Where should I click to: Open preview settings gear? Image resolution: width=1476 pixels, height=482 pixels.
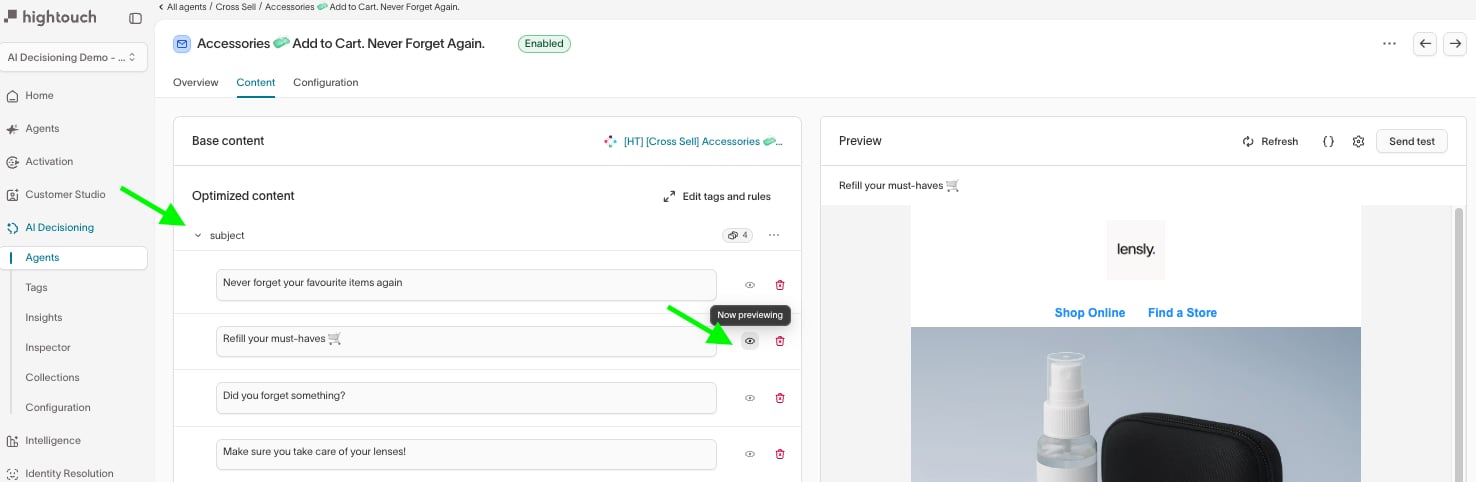point(1358,142)
